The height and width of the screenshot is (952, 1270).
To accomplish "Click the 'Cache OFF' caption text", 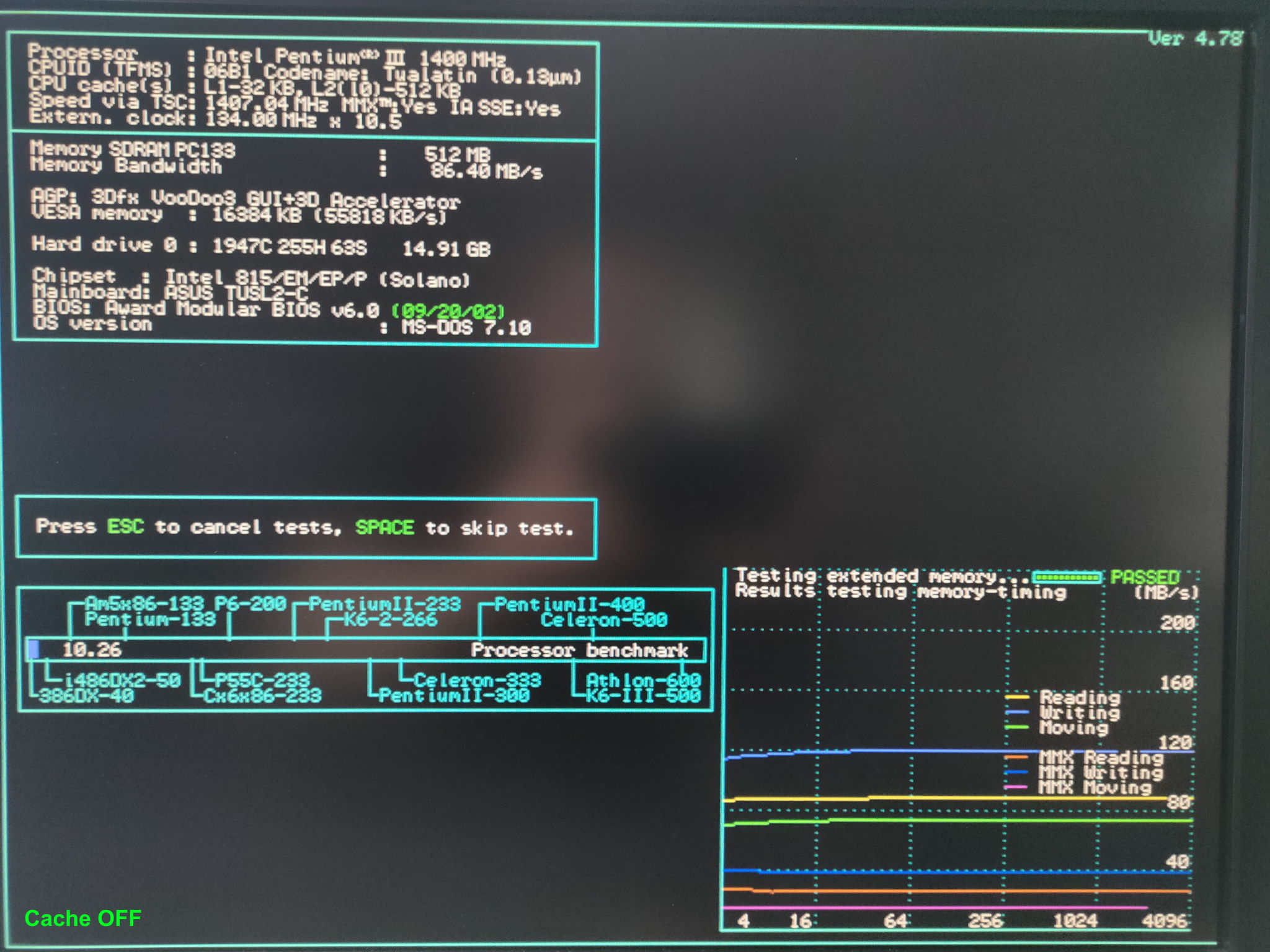I will click(x=82, y=918).
